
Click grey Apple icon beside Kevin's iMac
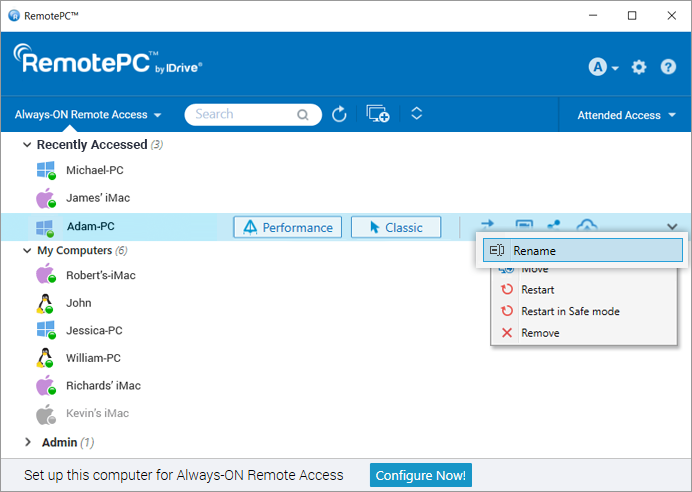point(46,415)
